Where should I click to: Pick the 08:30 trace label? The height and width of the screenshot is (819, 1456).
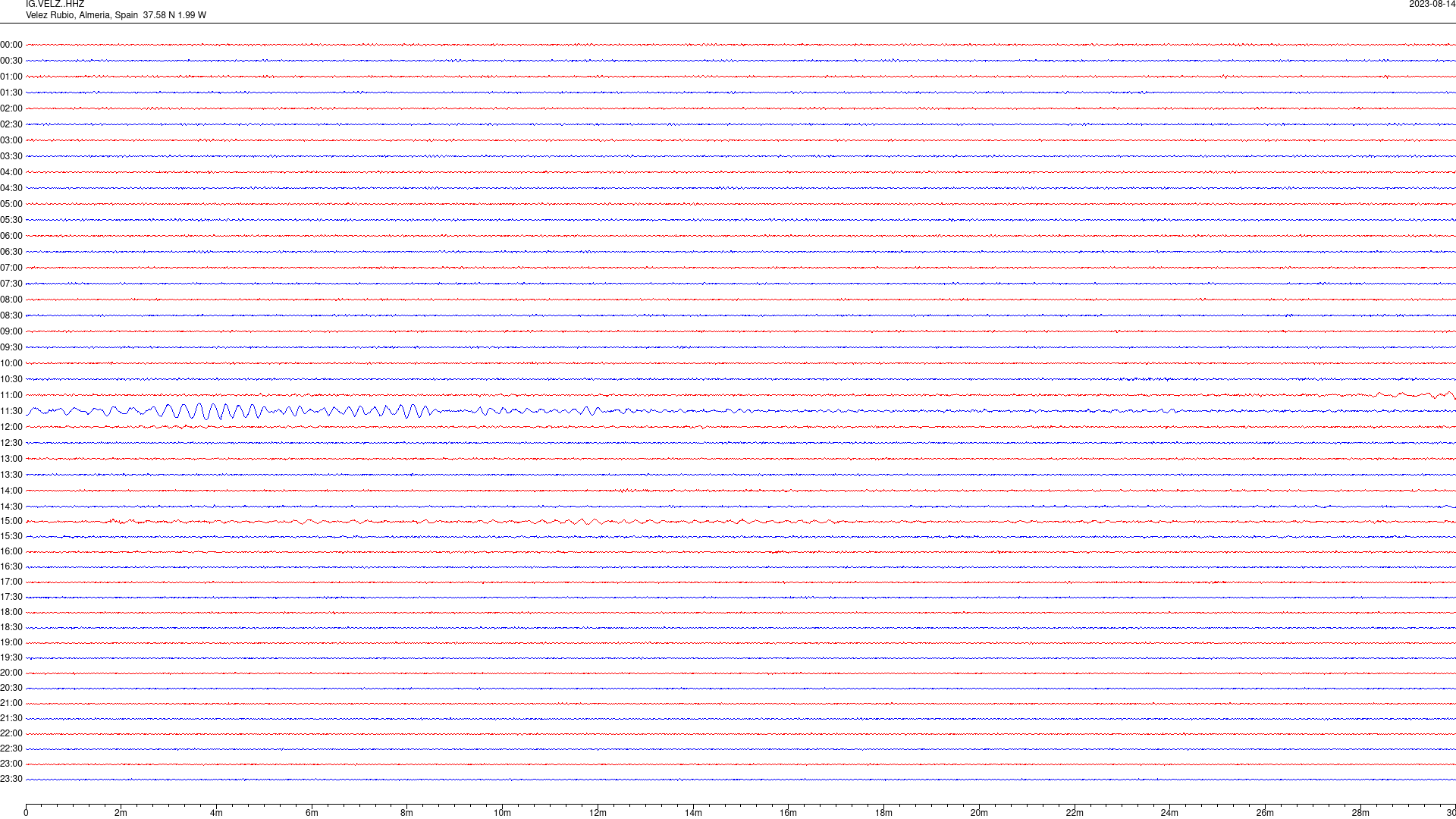[11, 315]
